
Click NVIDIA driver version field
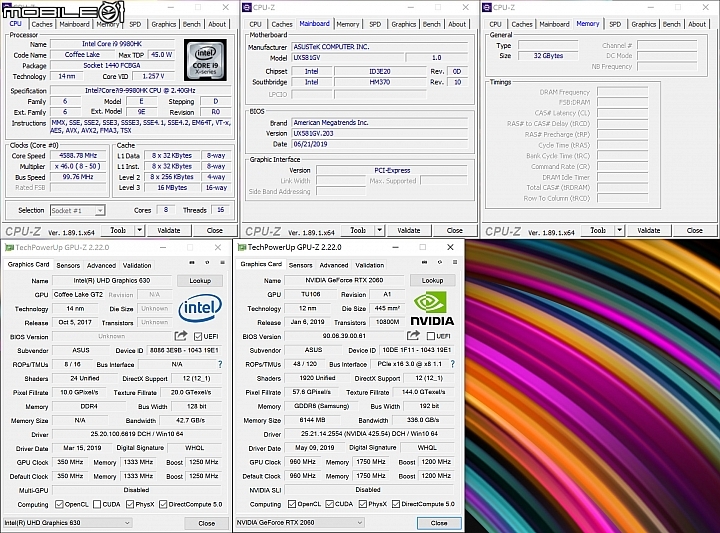click(369, 433)
